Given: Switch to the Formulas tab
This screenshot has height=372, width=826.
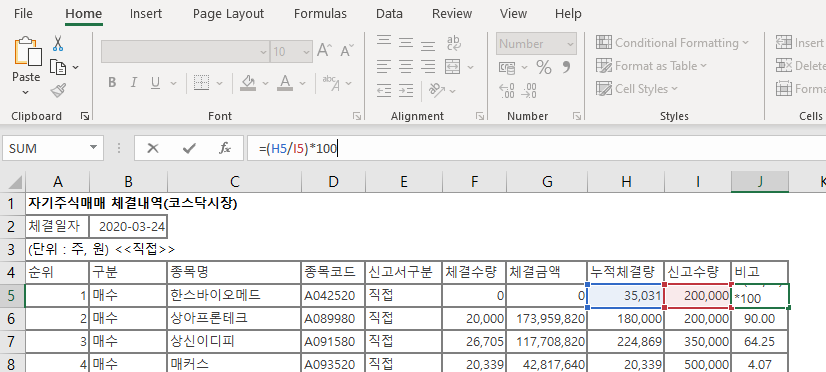Looking at the screenshot, I should click(320, 14).
